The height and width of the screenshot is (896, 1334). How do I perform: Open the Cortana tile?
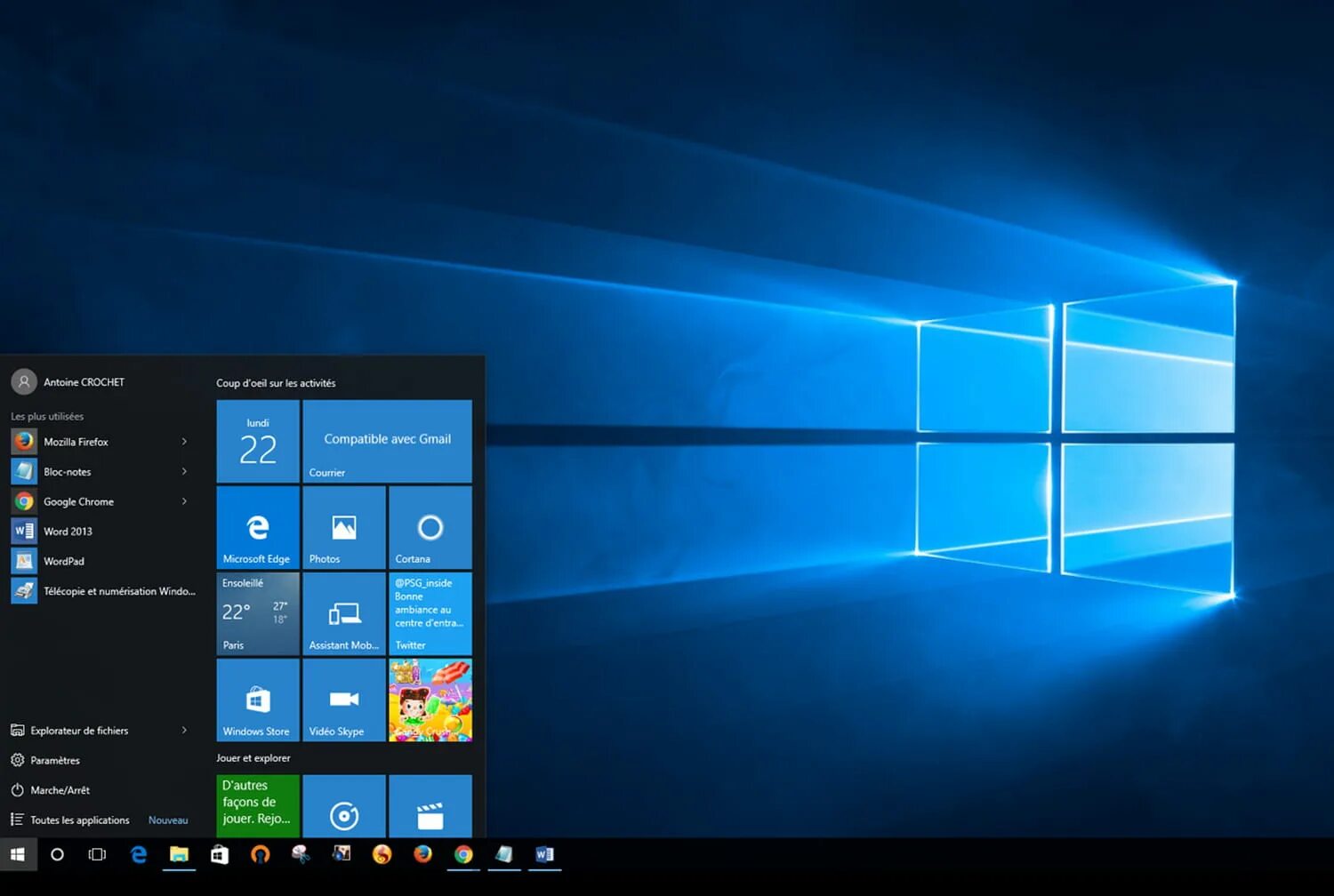click(x=430, y=527)
